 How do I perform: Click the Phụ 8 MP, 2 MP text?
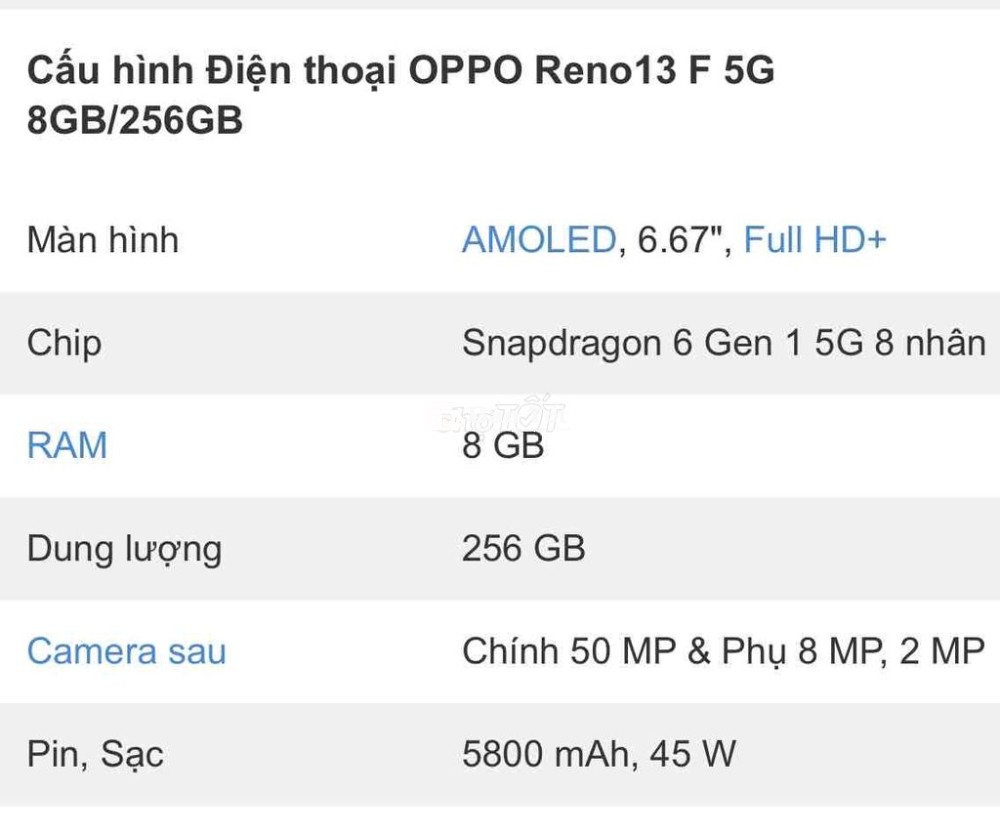tap(853, 652)
